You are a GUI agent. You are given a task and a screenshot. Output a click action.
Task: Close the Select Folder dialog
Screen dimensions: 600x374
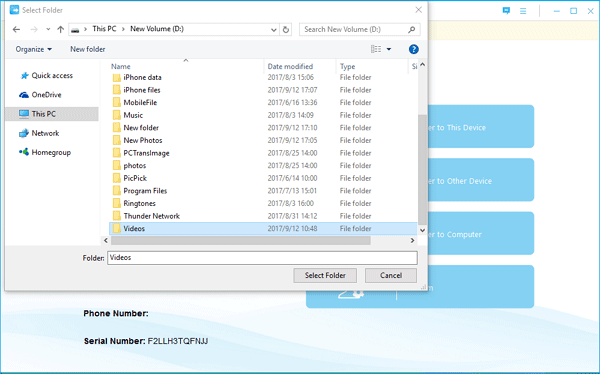tap(419, 10)
